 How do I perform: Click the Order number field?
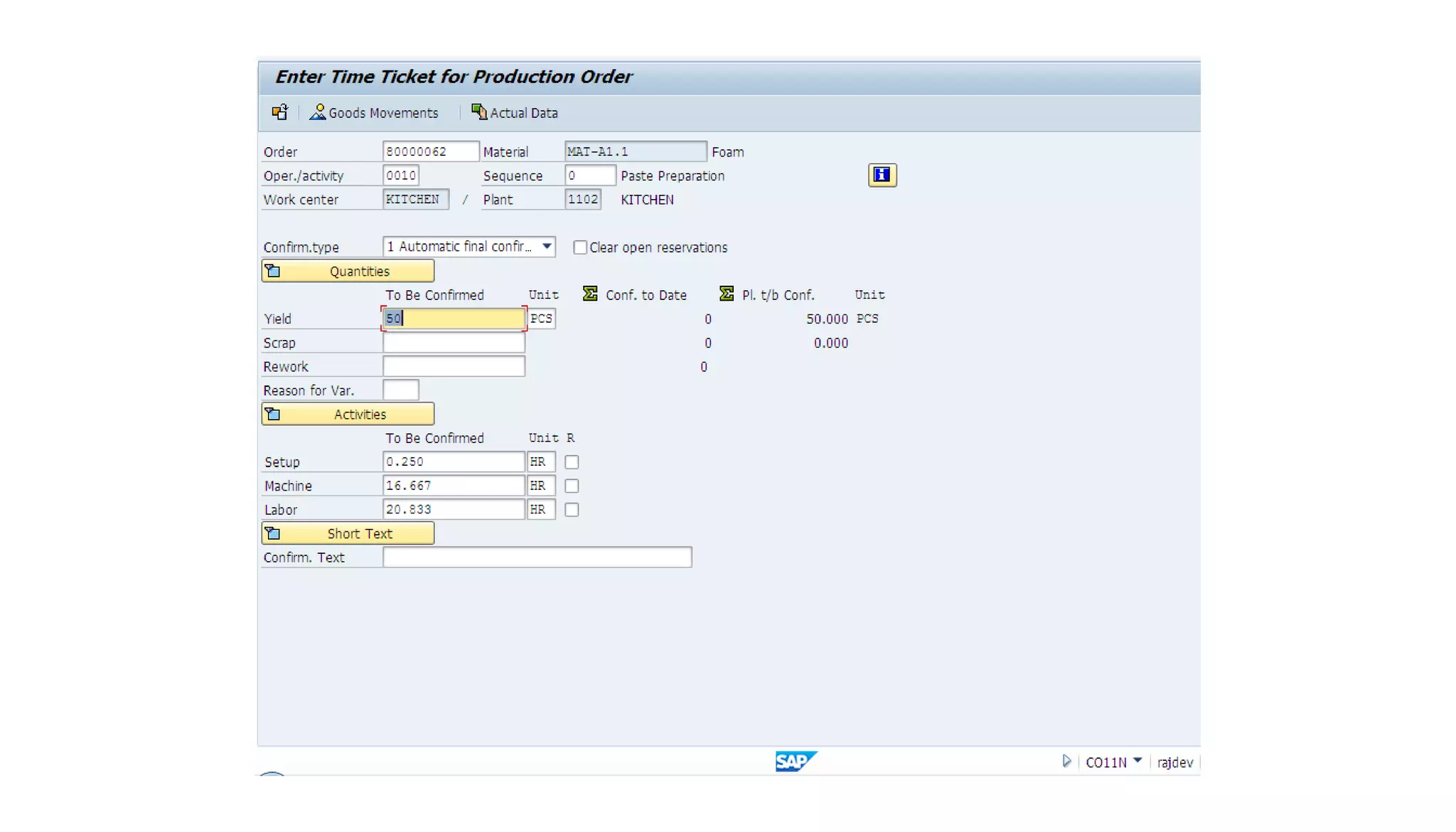click(x=430, y=151)
